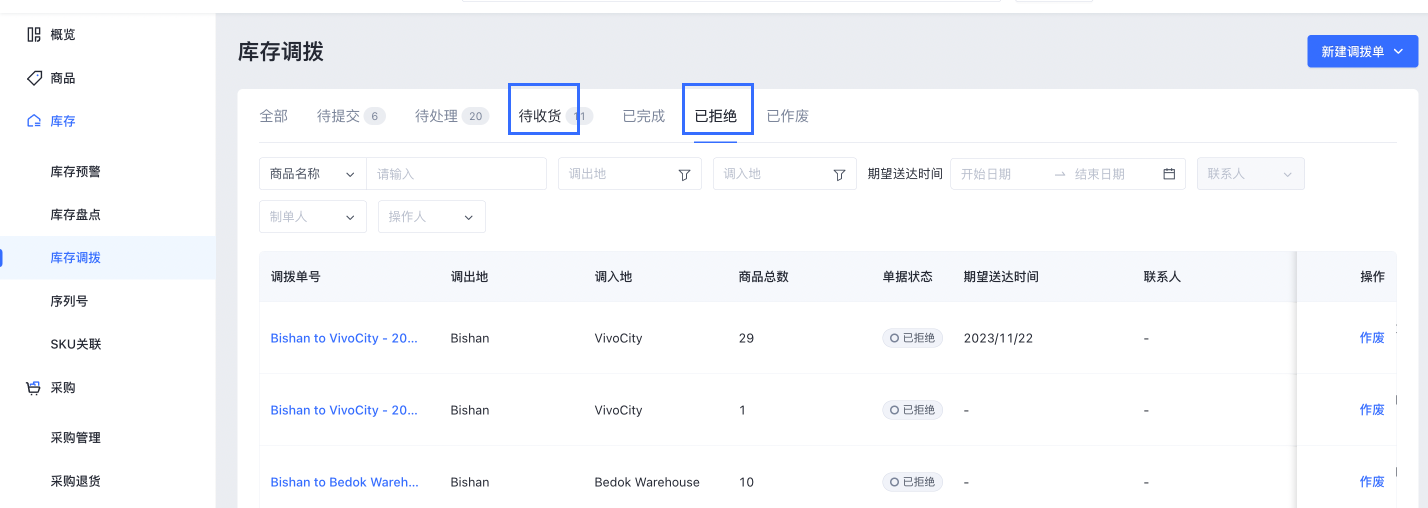The height and width of the screenshot is (508, 1428).
Task: Click the filter funnel icon in 调入地
Action: coord(840,174)
